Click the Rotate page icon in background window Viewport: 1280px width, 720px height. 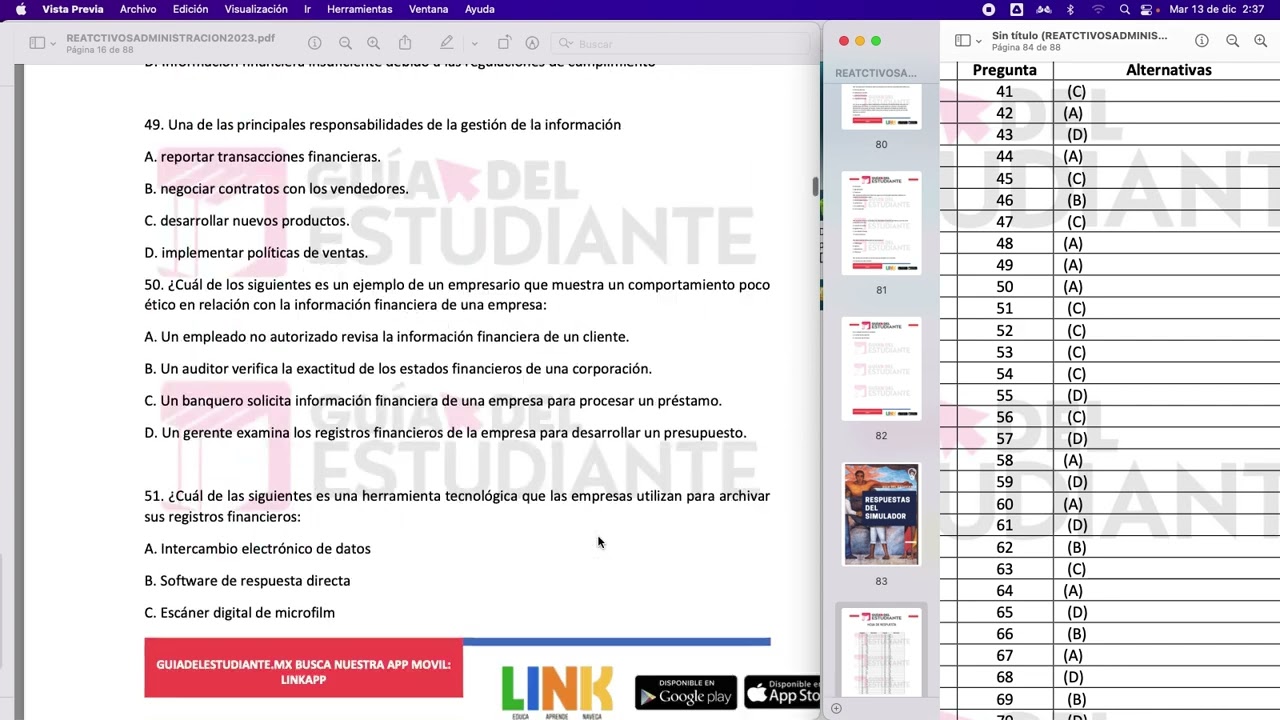[x=504, y=43]
